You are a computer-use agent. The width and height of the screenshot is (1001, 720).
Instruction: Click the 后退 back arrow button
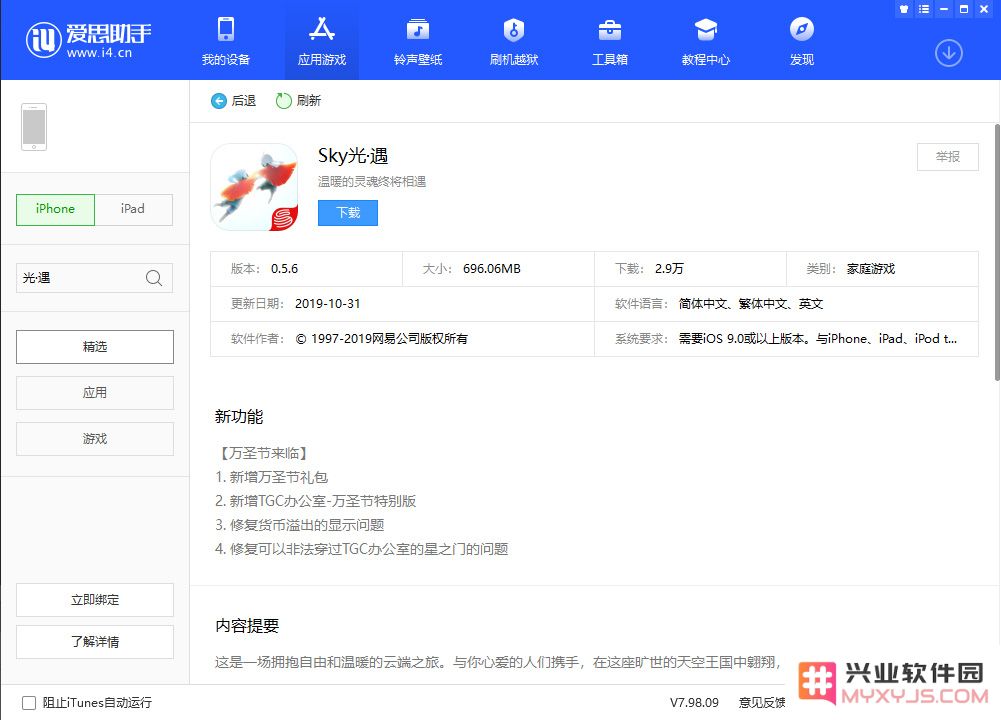click(234, 101)
